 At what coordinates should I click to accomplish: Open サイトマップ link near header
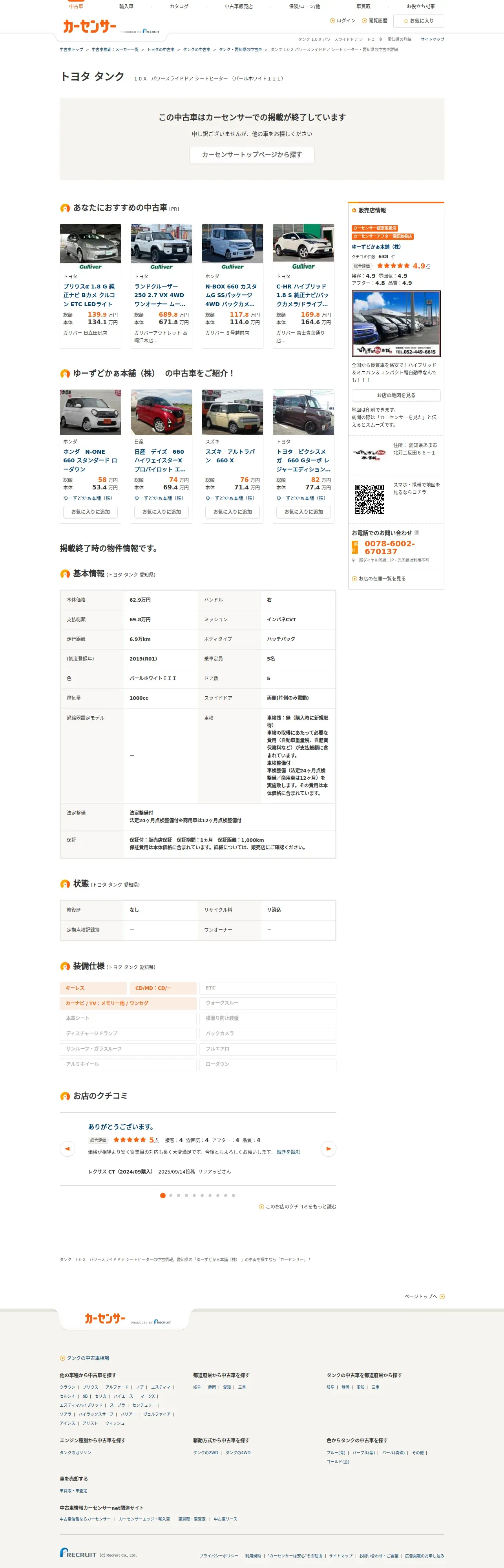point(432,39)
